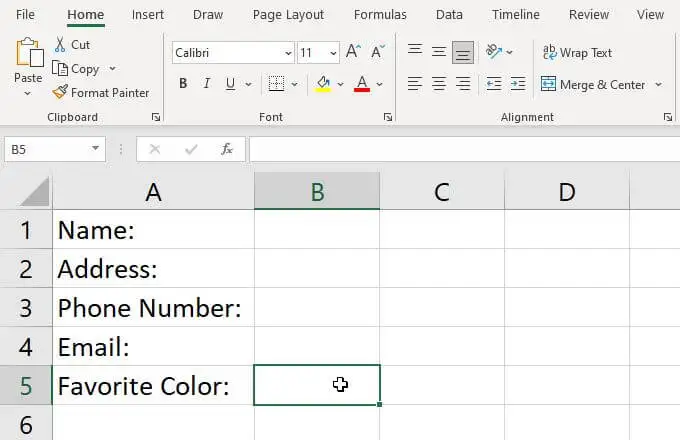Apply the Borders icon
Viewport: 680px width, 440px height.
276,84
